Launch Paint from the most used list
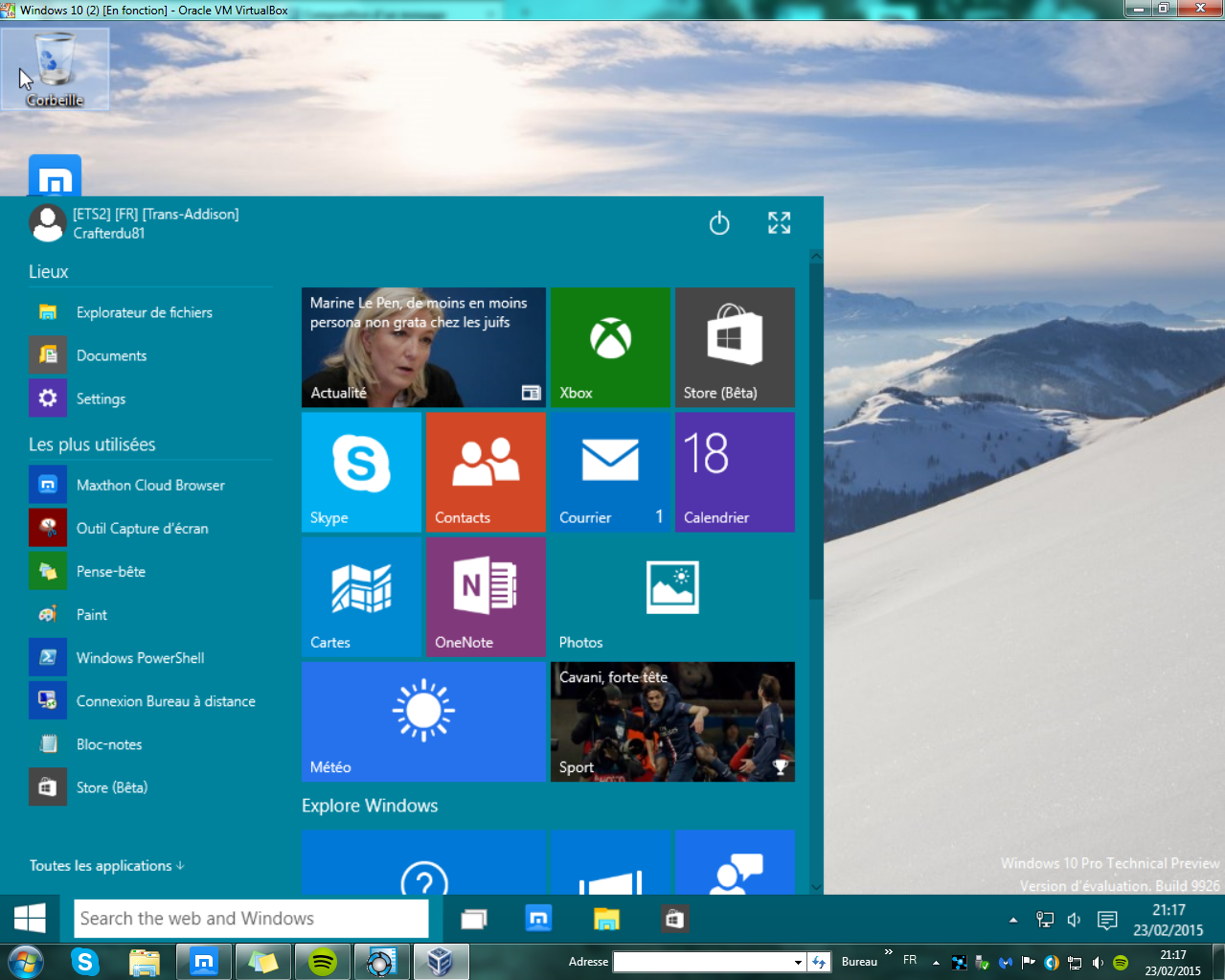The image size is (1225, 980). [x=150, y=615]
